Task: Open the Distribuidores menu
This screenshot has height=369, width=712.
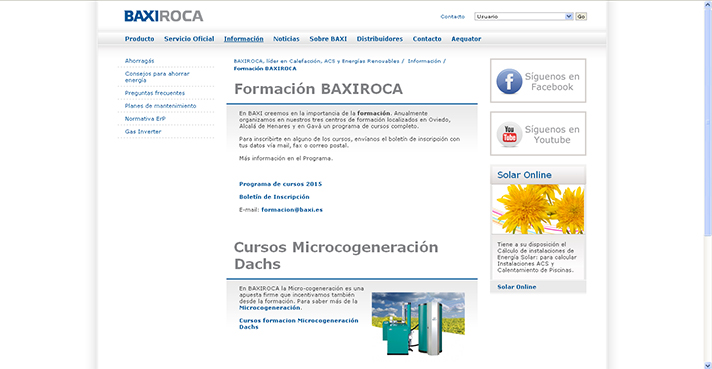Action: coord(380,39)
